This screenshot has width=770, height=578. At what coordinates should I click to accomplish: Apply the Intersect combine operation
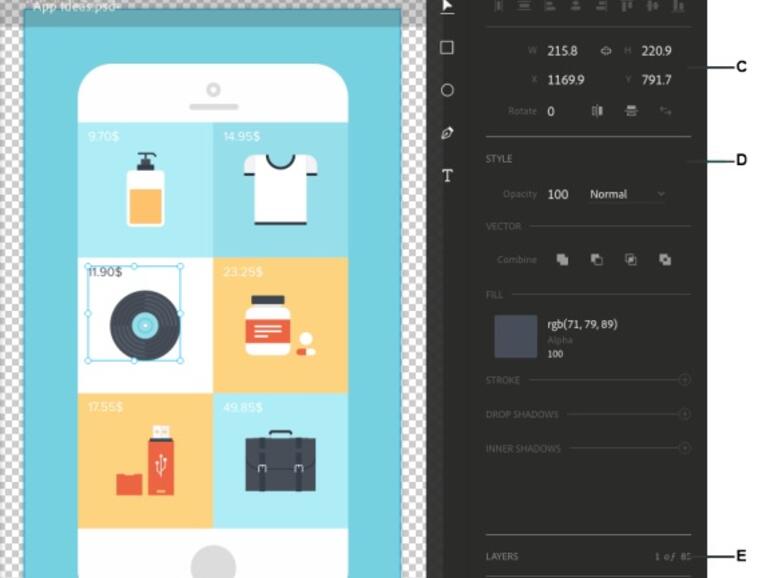(x=631, y=259)
